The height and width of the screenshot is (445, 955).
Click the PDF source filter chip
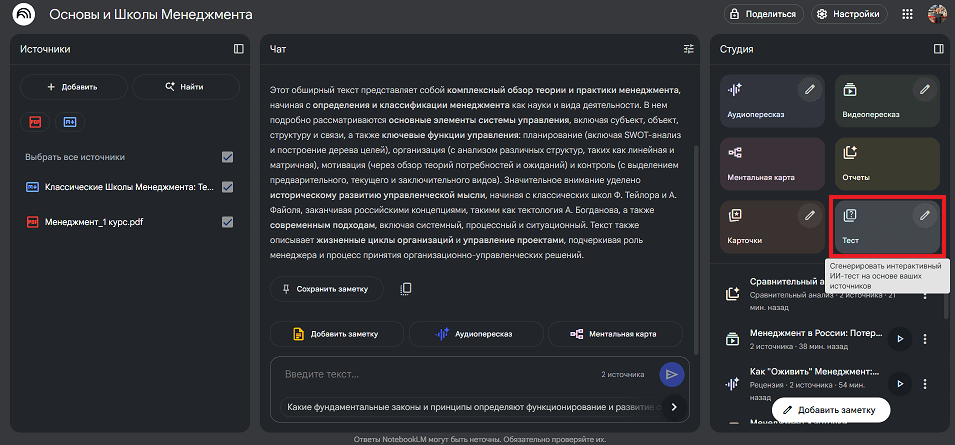click(36, 121)
